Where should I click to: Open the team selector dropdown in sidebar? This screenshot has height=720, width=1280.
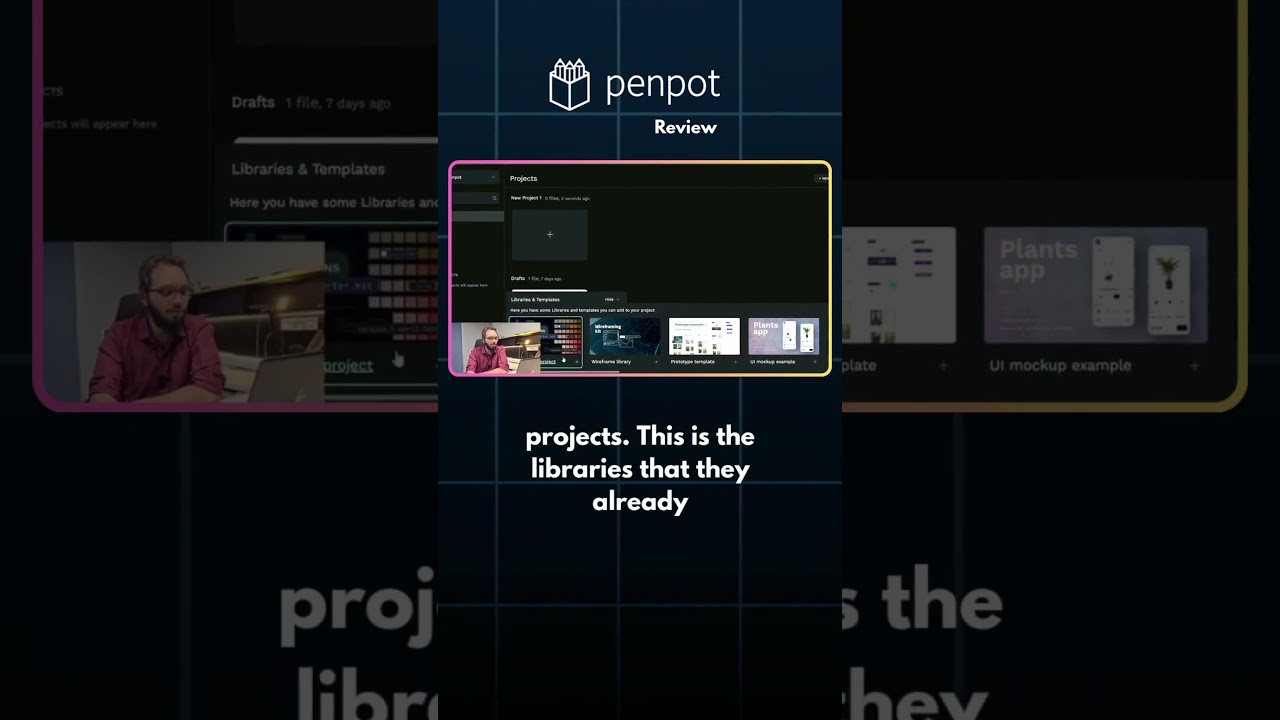476,178
